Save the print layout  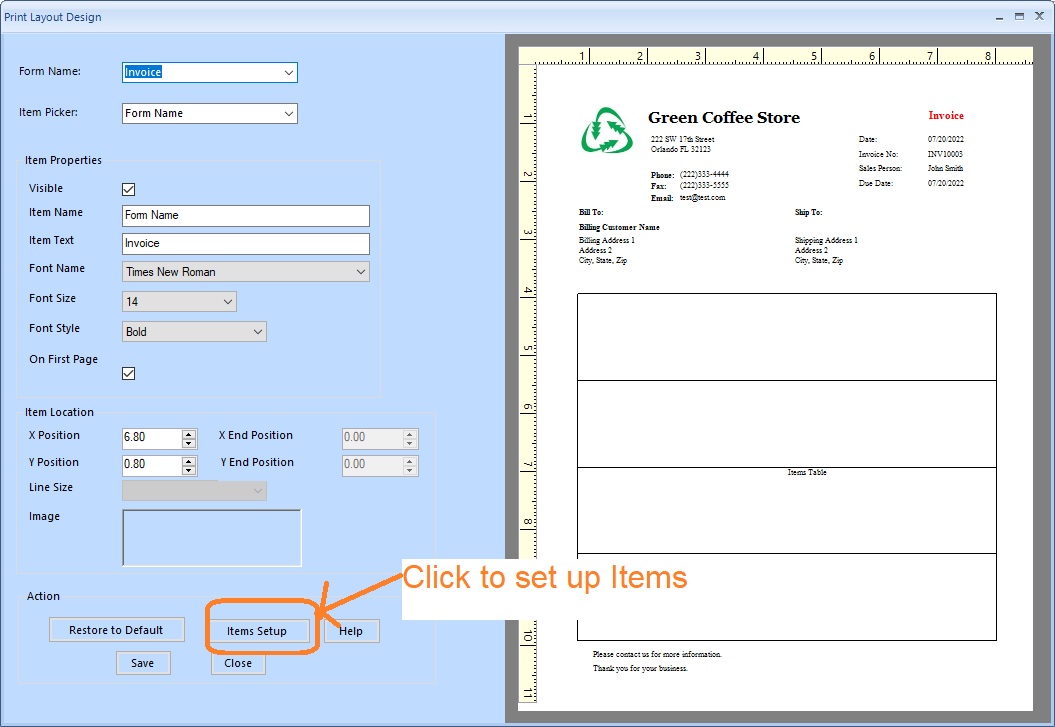point(143,663)
